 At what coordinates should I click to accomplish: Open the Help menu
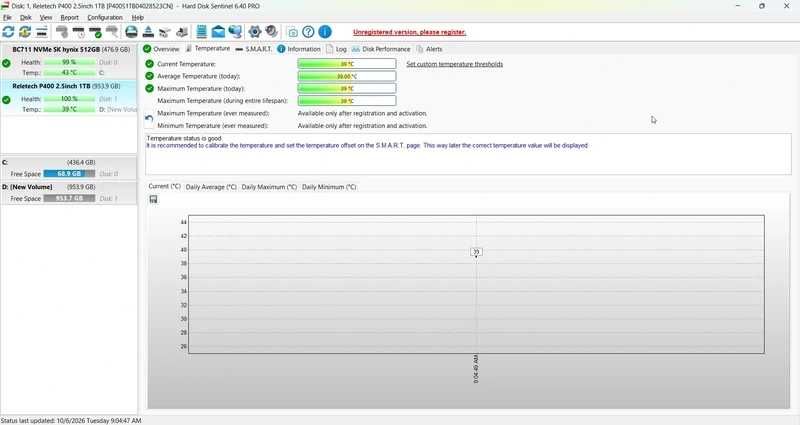(x=138, y=17)
